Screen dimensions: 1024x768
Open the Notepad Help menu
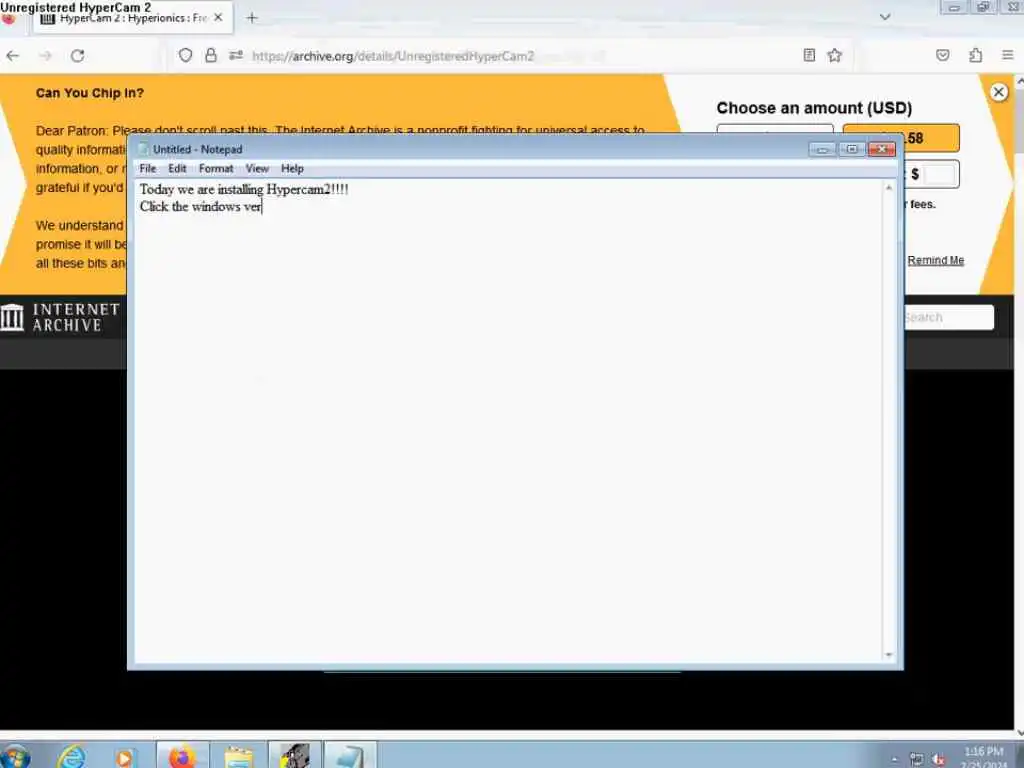[x=292, y=168]
